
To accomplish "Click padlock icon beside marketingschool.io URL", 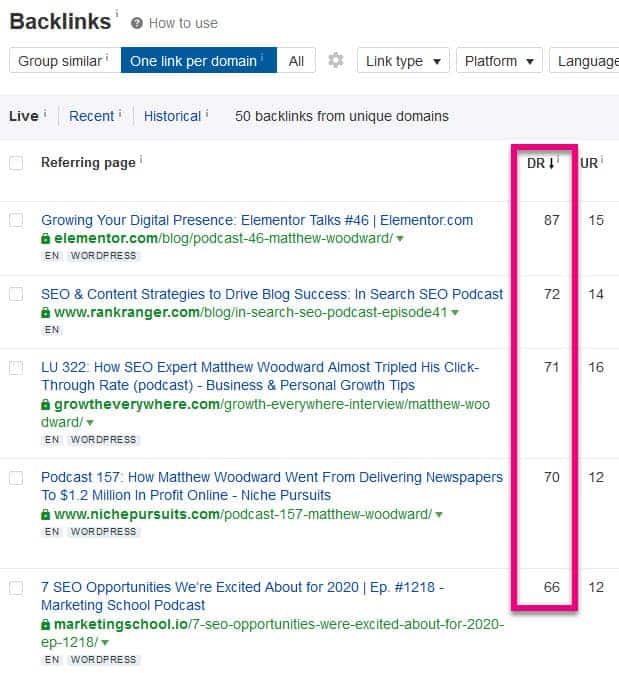I will pos(46,624).
